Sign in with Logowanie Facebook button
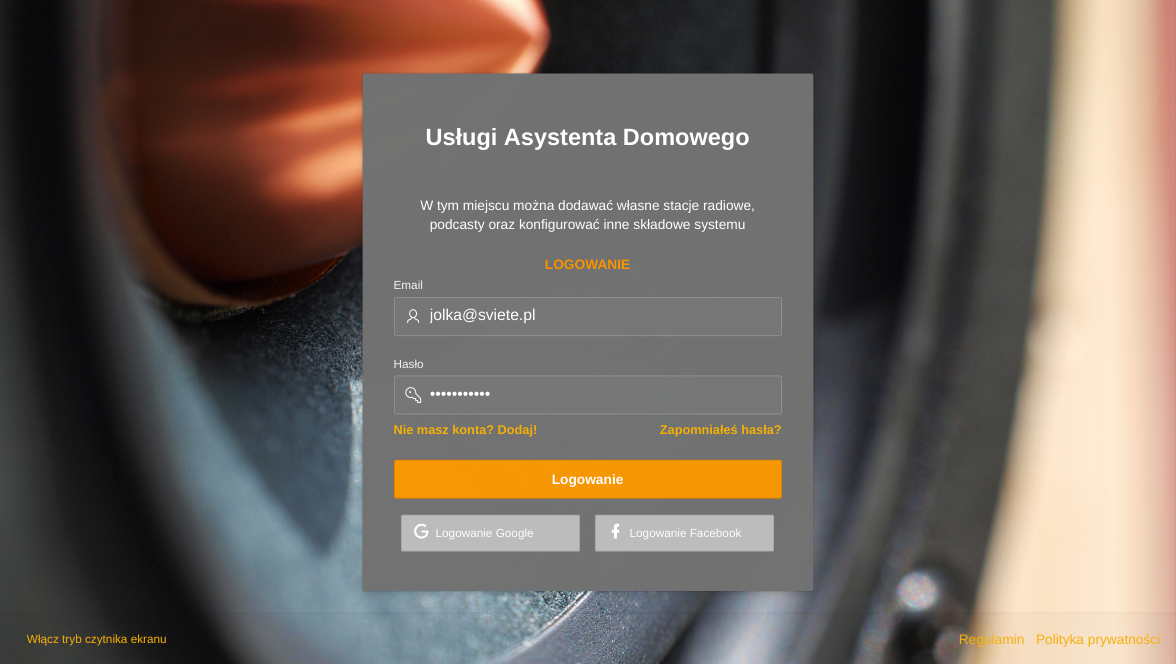This screenshot has width=1176, height=664. tap(684, 533)
